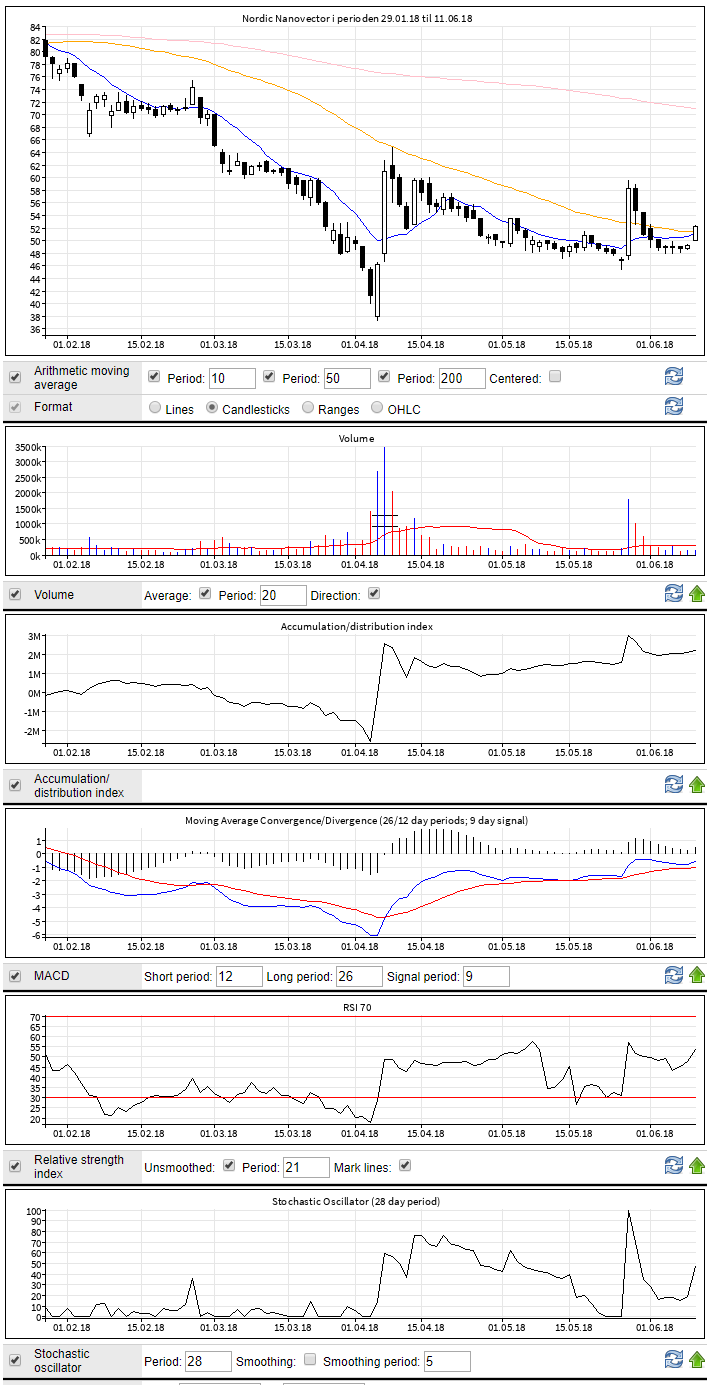Edit the Volume average period field
The height and width of the screenshot is (1385, 711).
click(x=283, y=595)
